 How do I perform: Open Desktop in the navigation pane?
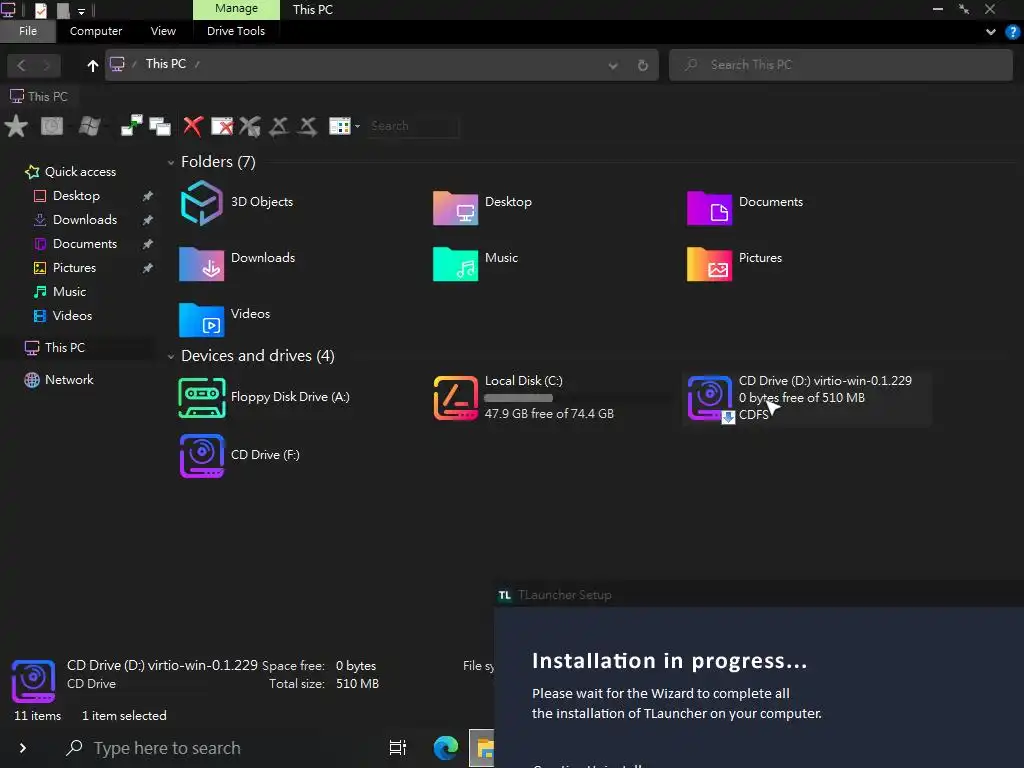click(76, 196)
